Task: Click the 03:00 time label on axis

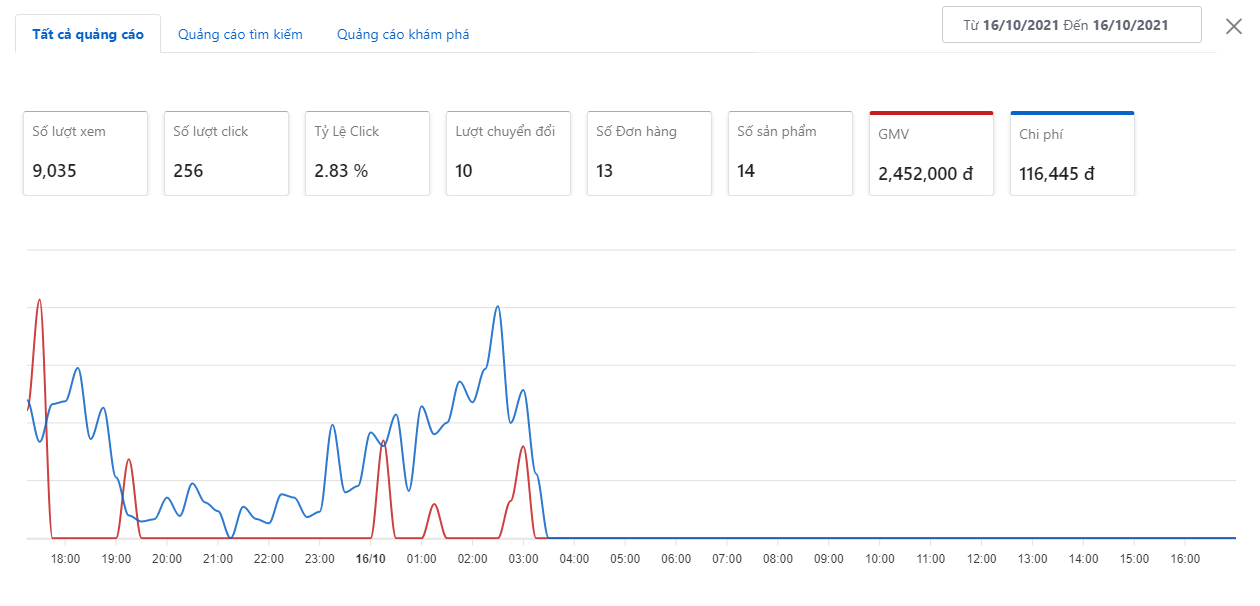Action: 523,559
